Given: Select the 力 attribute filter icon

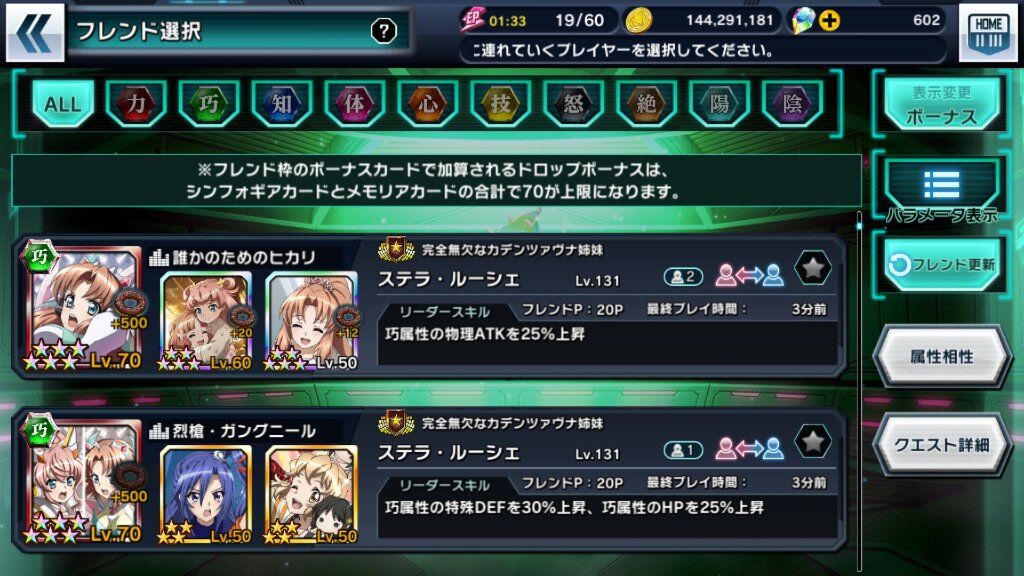Looking at the screenshot, I should pyautogui.click(x=136, y=103).
